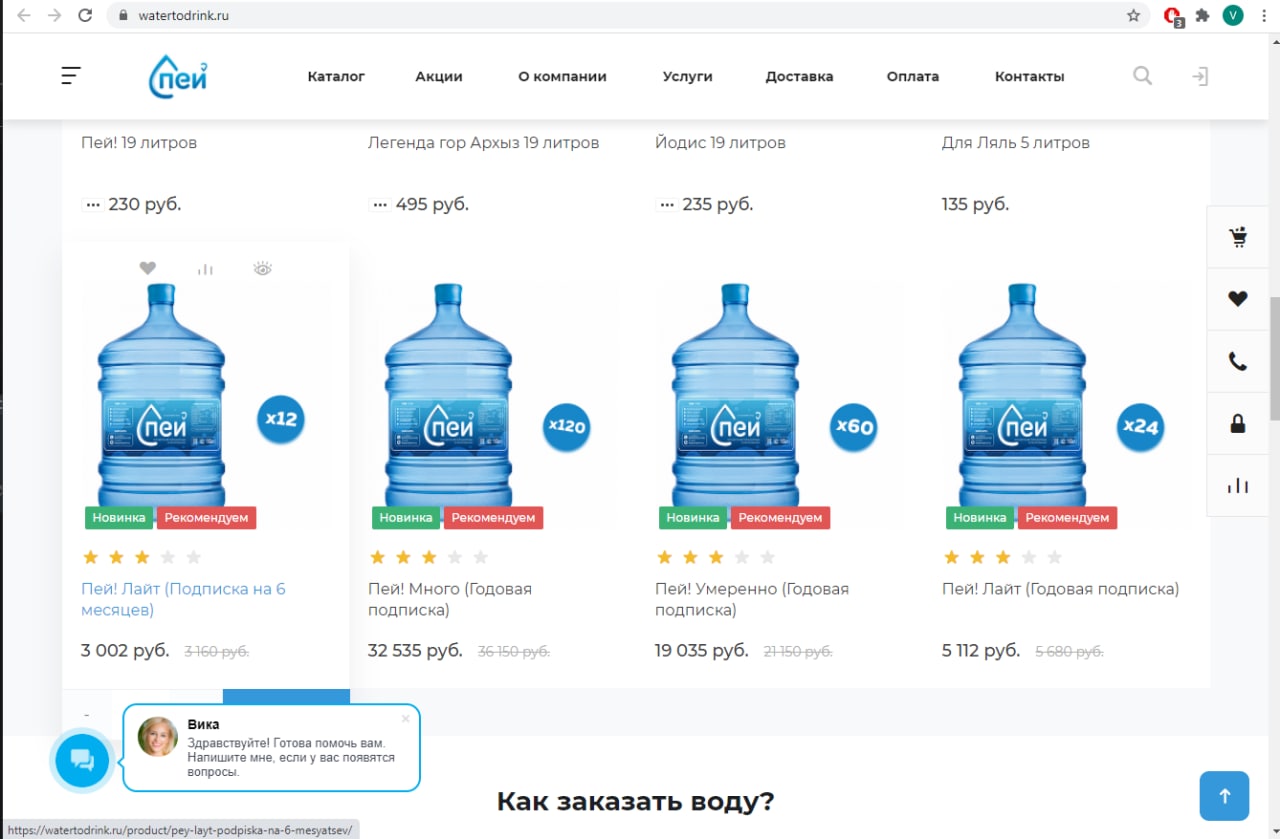Open the cart icon in side panel
1280x839 pixels.
click(x=1238, y=237)
